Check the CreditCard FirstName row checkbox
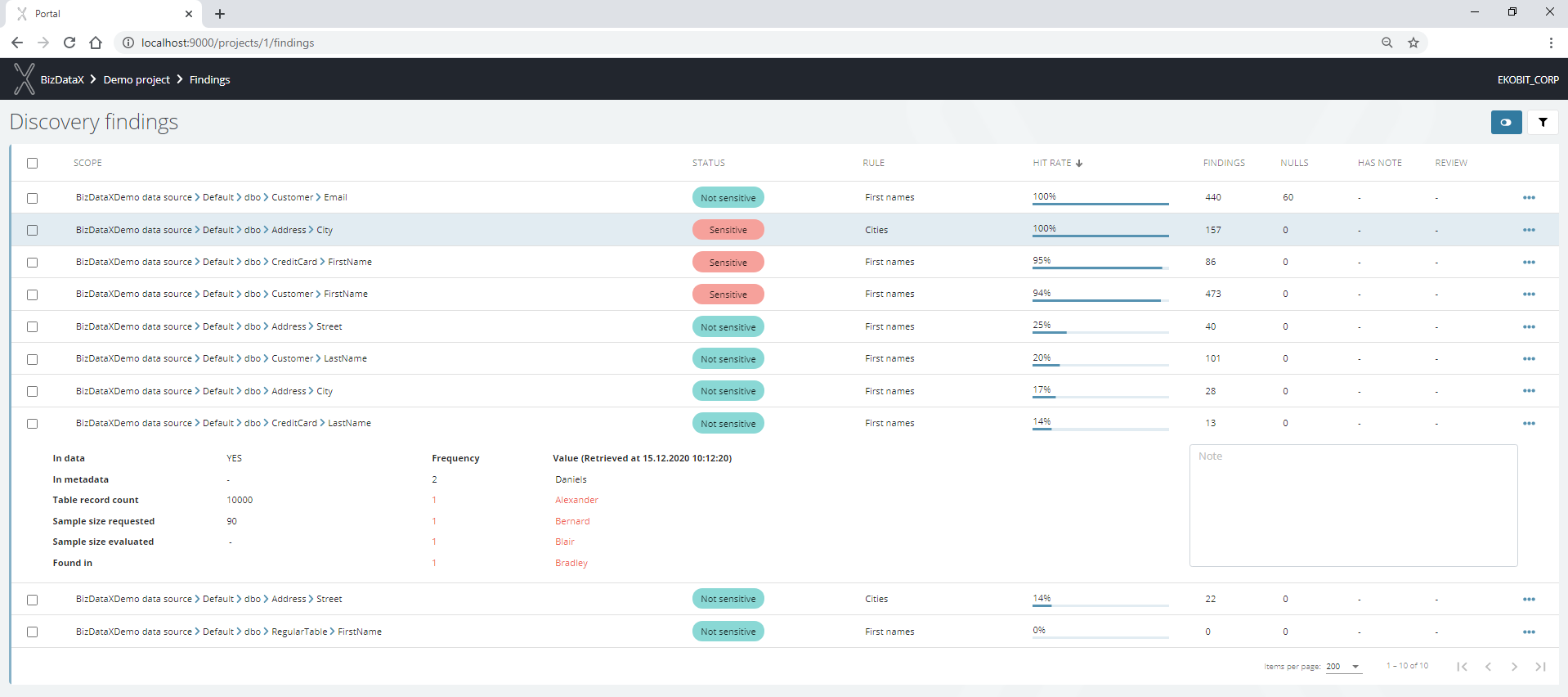Image resolution: width=1568 pixels, height=697 pixels. coord(33,263)
